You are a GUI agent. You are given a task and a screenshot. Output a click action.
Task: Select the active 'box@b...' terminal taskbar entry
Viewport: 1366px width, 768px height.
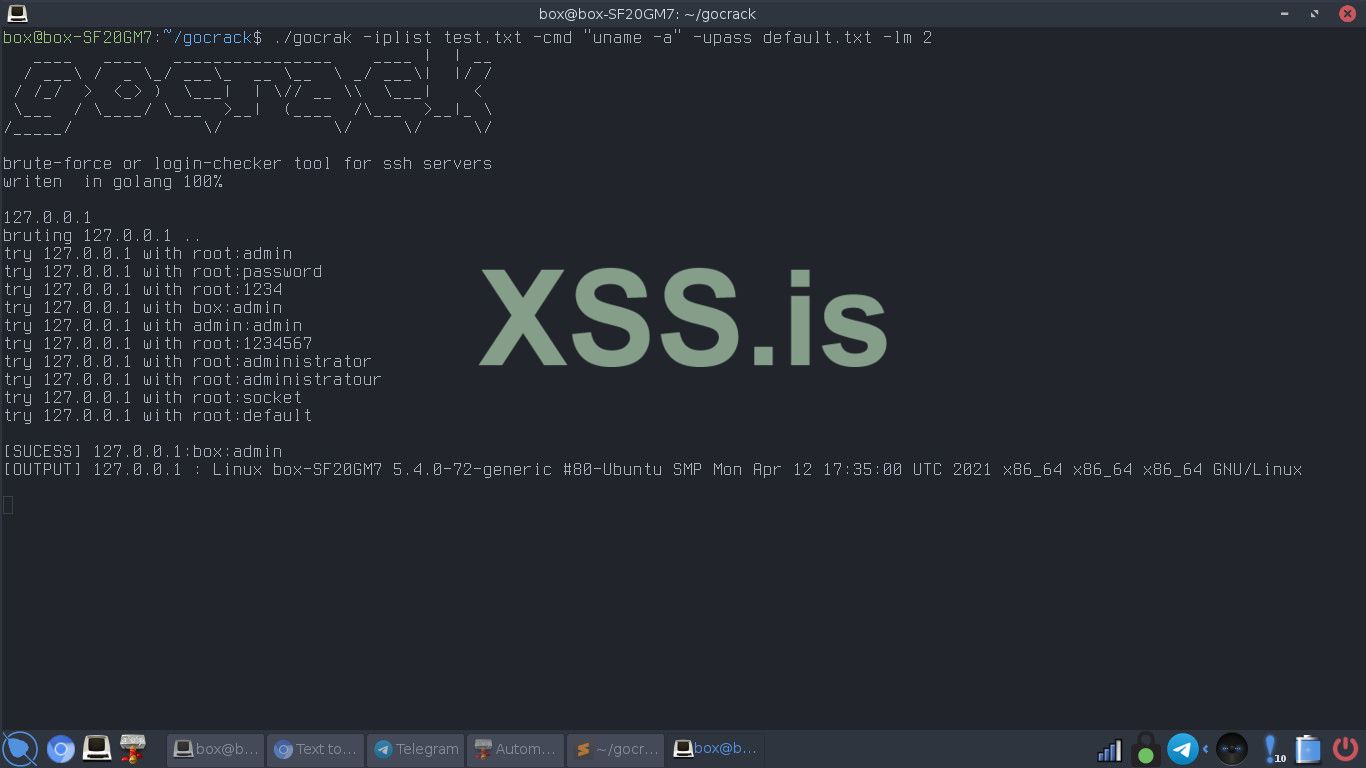(715, 748)
